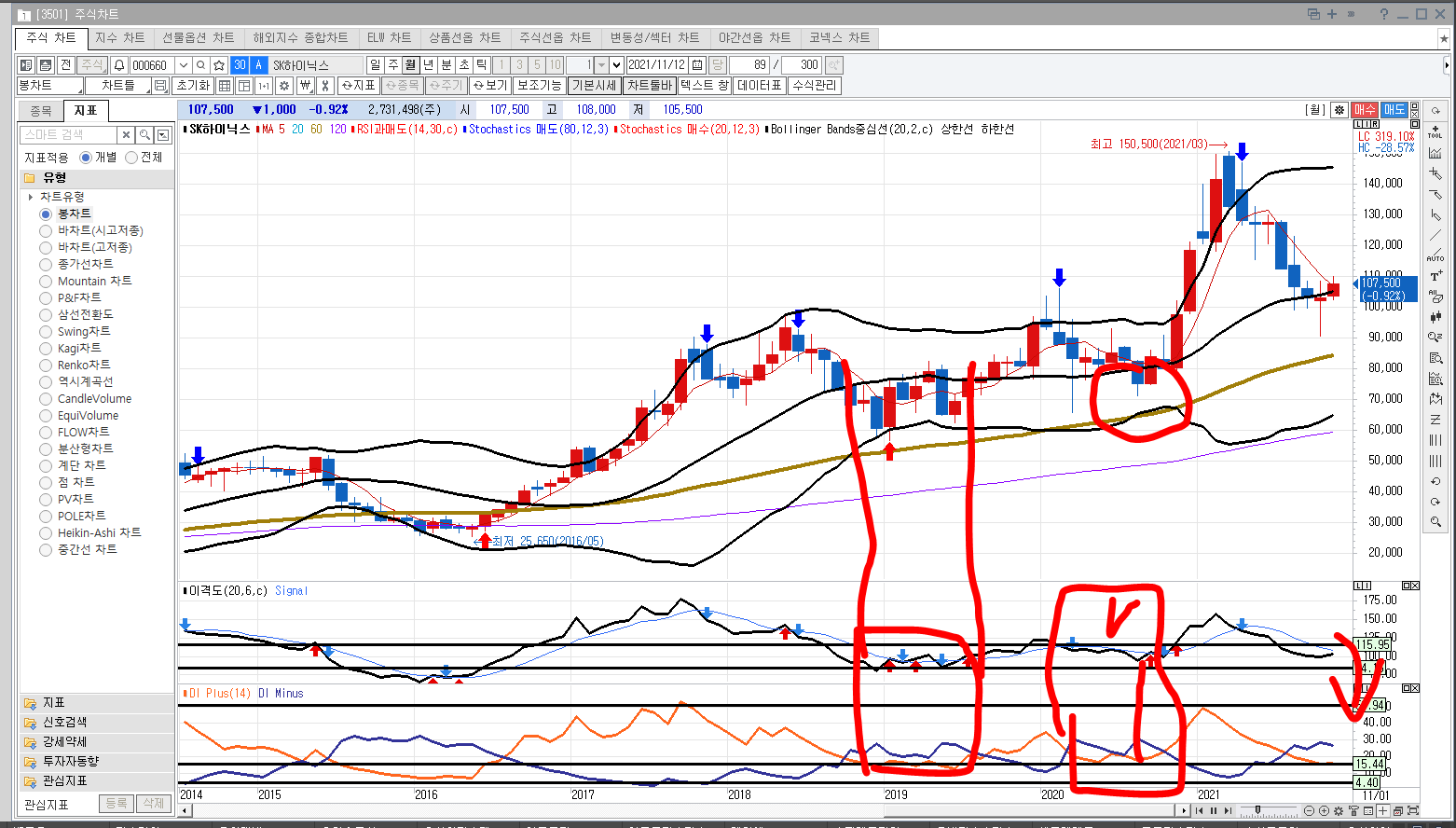The width and height of the screenshot is (1456, 828).
Task: Open the 차트틀 dropdown
Action: pos(117,86)
